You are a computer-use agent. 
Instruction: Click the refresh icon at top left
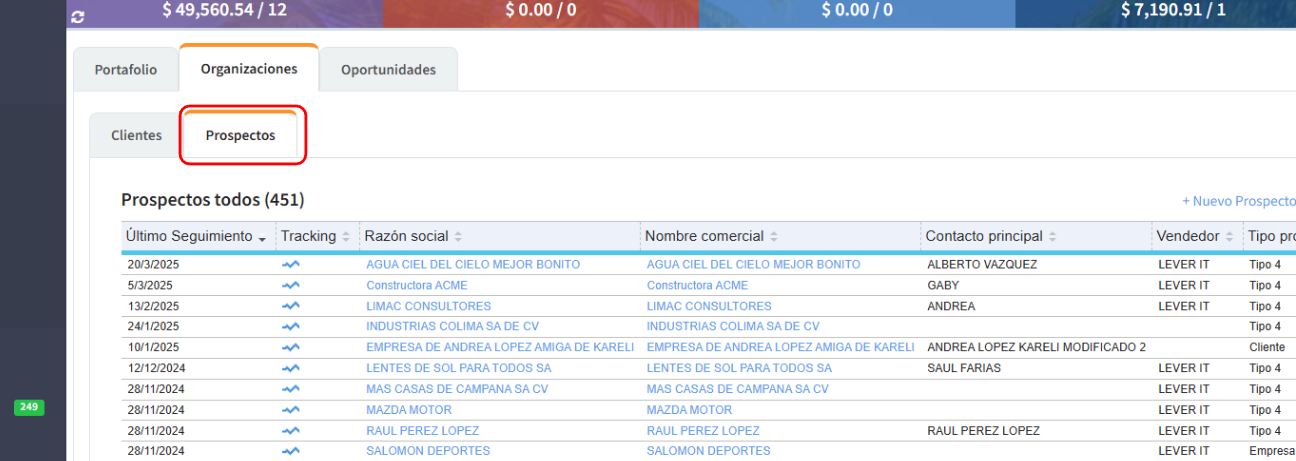pos(78,17)
